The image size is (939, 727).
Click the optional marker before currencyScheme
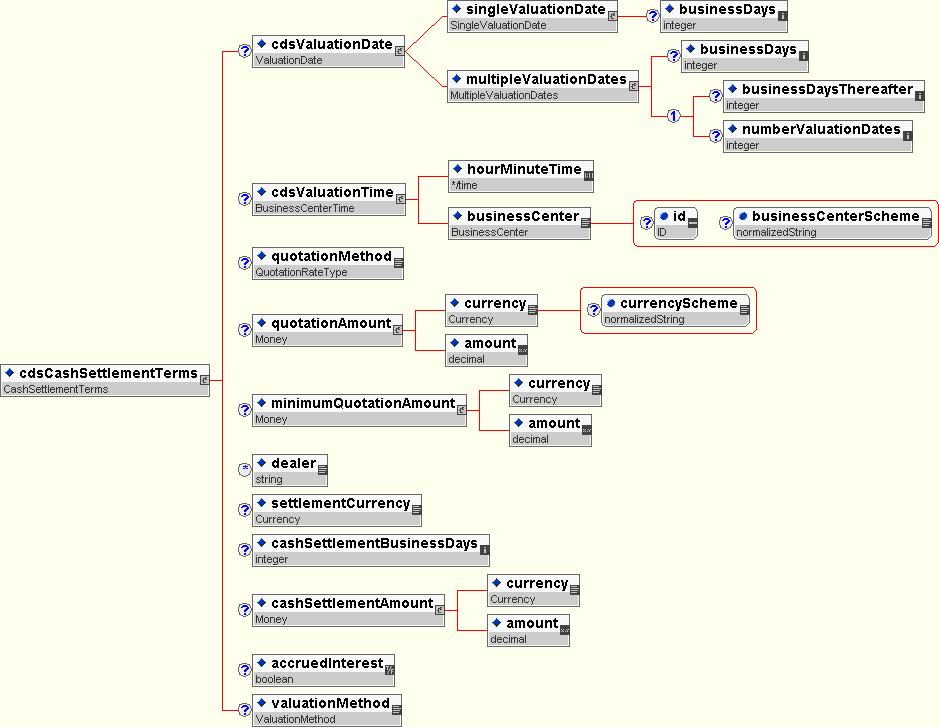(x=593, y=310)
